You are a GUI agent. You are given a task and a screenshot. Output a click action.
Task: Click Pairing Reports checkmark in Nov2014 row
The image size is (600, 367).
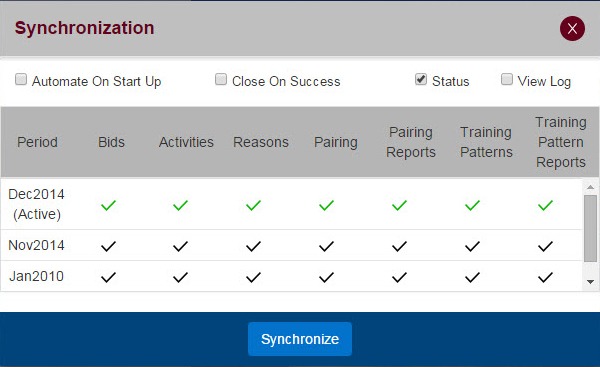coord(399,246)
